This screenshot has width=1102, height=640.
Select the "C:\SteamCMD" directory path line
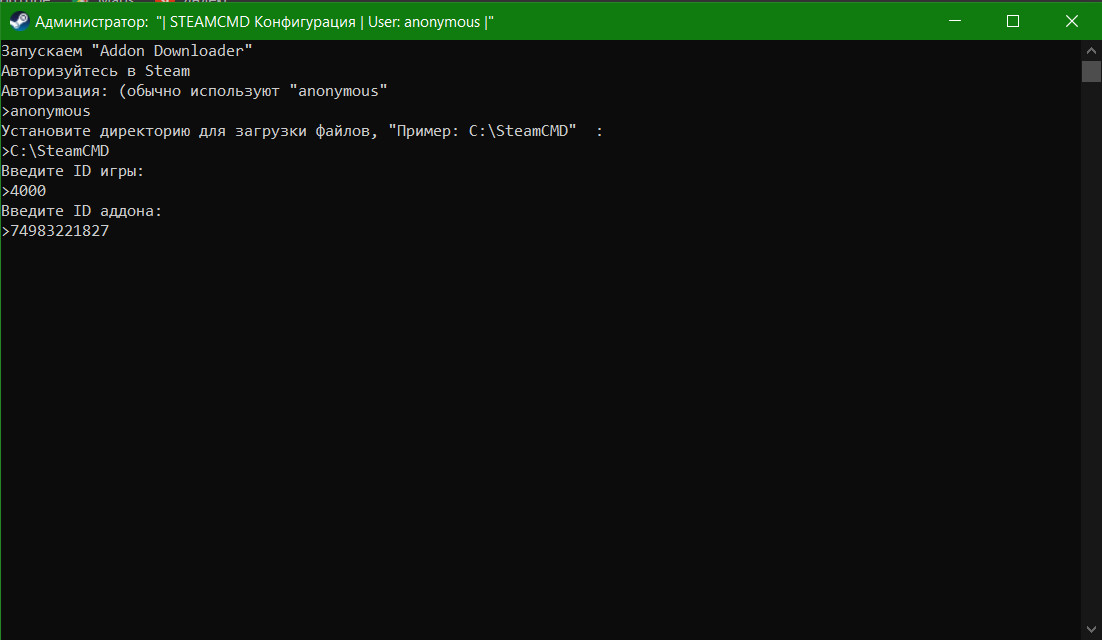57,150
